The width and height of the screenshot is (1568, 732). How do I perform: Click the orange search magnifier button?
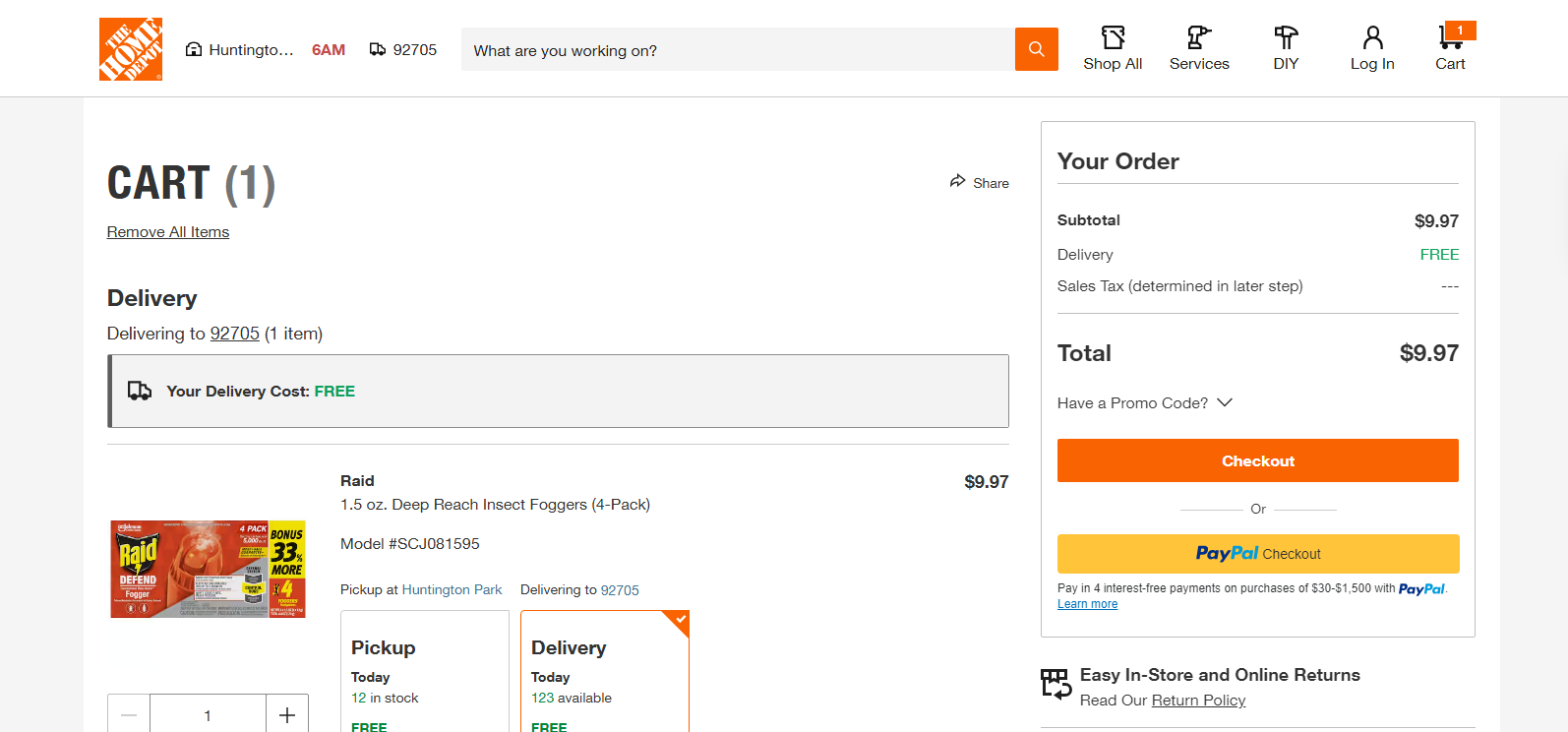[1036, 49]
